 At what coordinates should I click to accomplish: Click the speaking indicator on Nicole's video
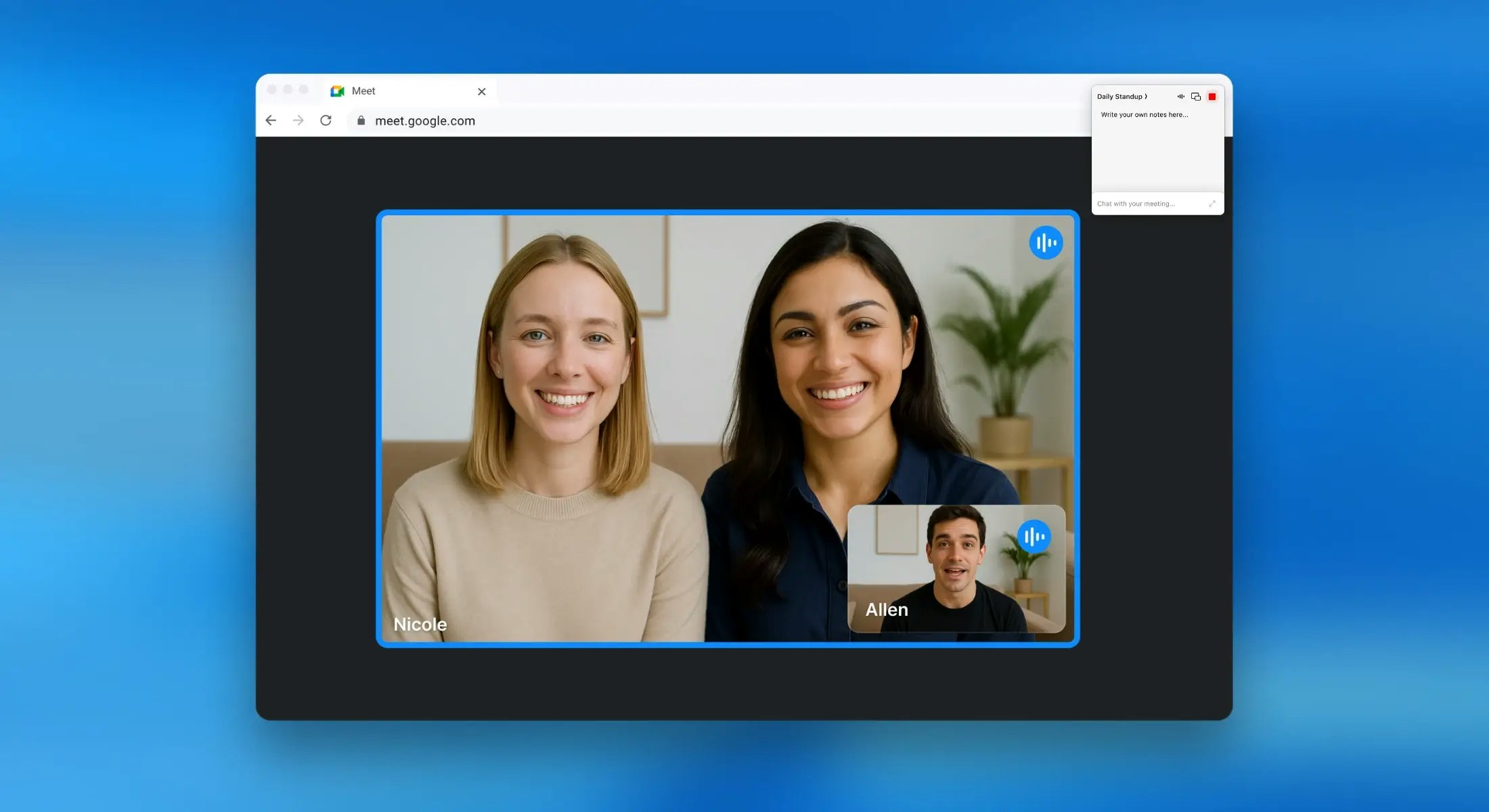click(x=1046, y=243)
